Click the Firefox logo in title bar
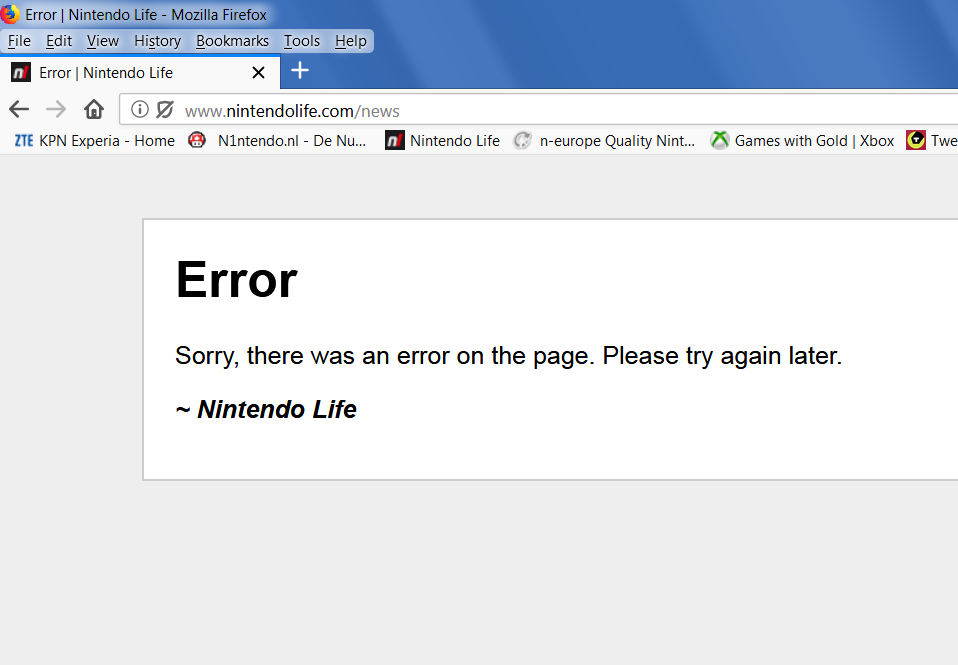 coord(10,14)
